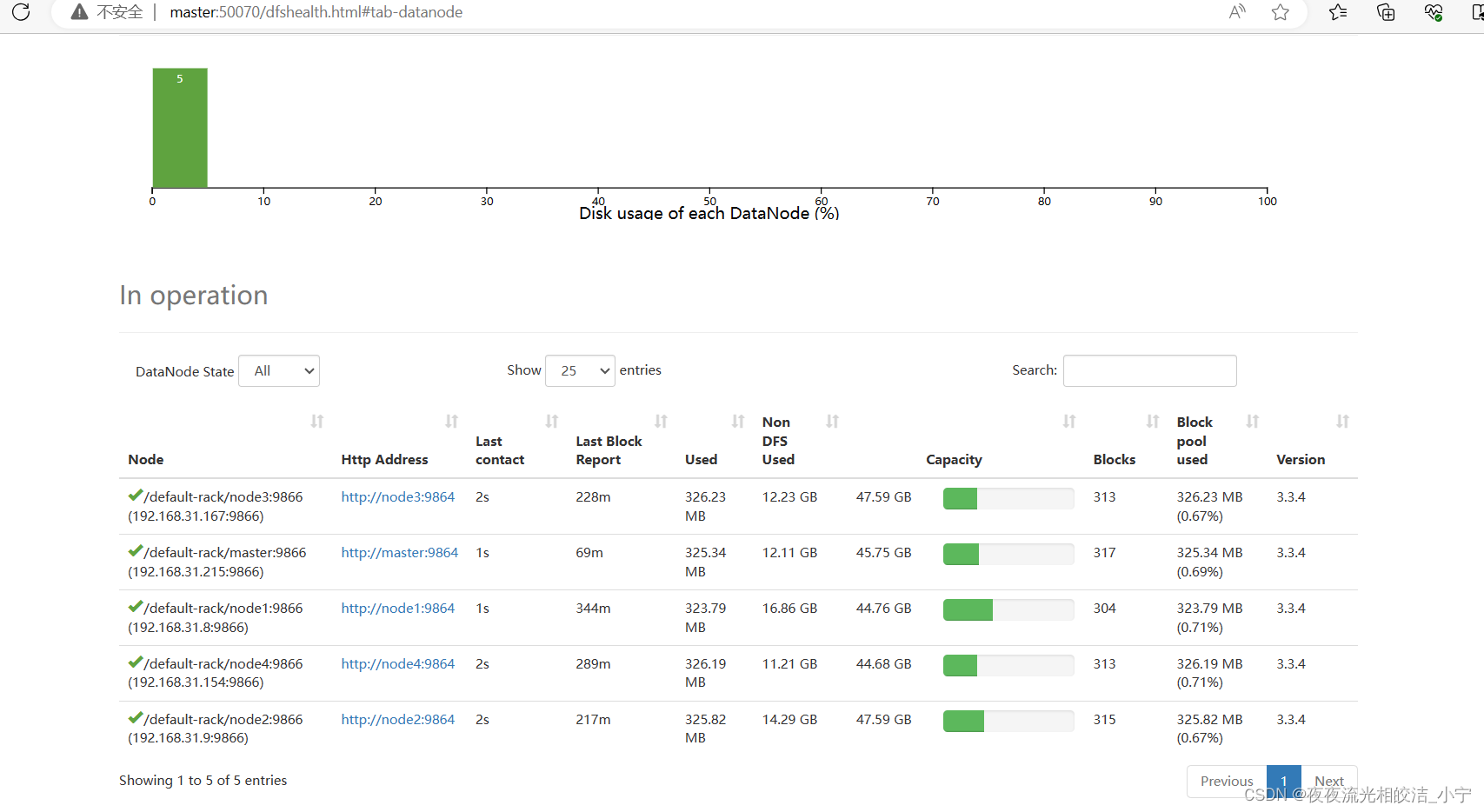Sort by Capacity column sort icon

[x=1069, y=422]
